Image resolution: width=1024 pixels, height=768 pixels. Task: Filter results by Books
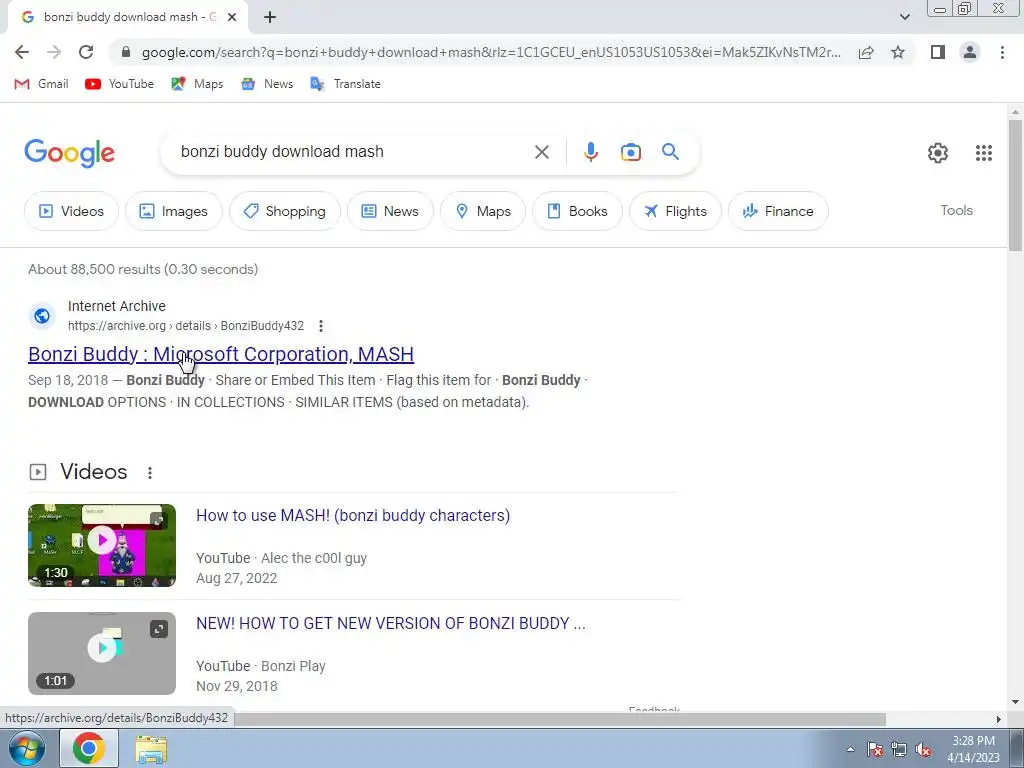[577, 211]
